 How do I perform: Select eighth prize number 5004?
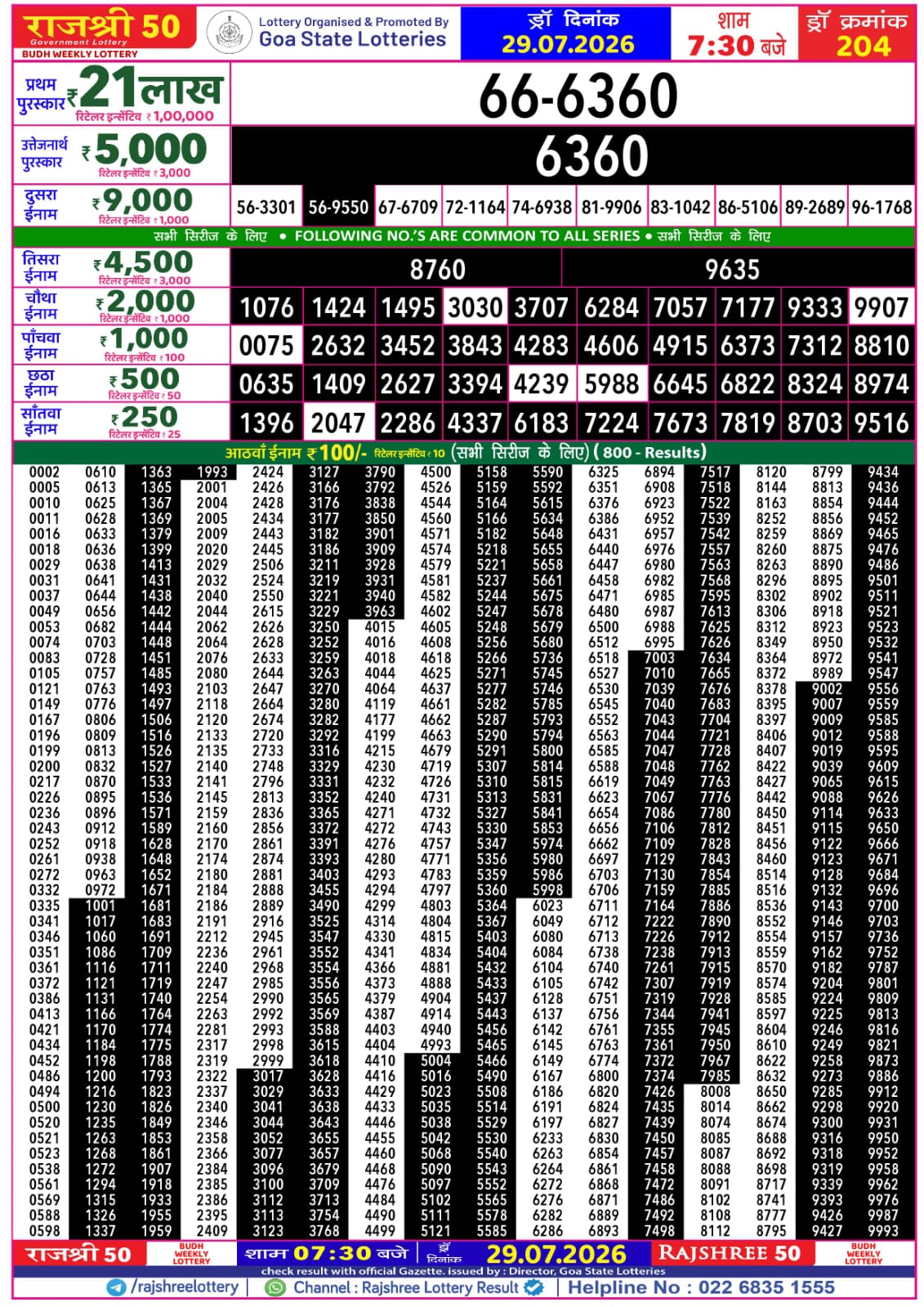(x=435, y=1061)
